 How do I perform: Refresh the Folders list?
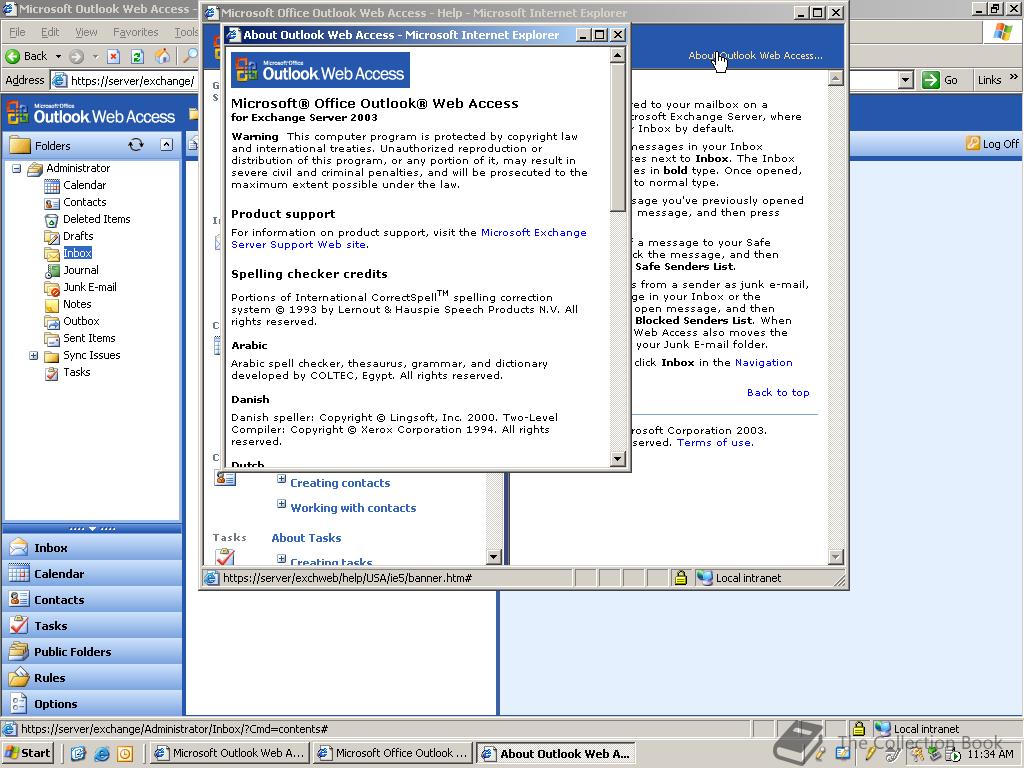[136, 145]
